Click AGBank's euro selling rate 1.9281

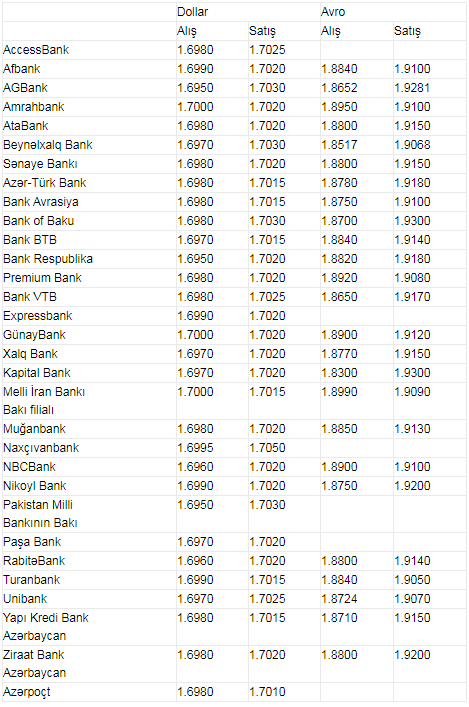pyautogui.click(x=412, y=87)
